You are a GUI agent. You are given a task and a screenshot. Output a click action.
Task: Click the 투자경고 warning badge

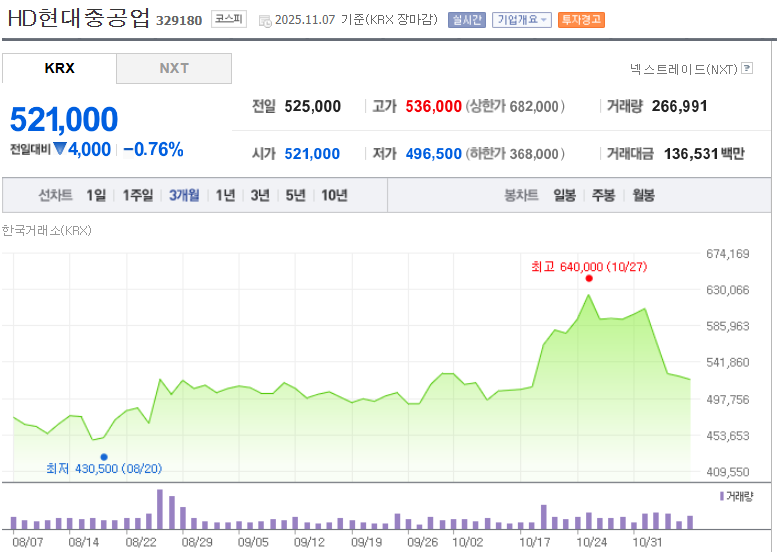point(581,20)
